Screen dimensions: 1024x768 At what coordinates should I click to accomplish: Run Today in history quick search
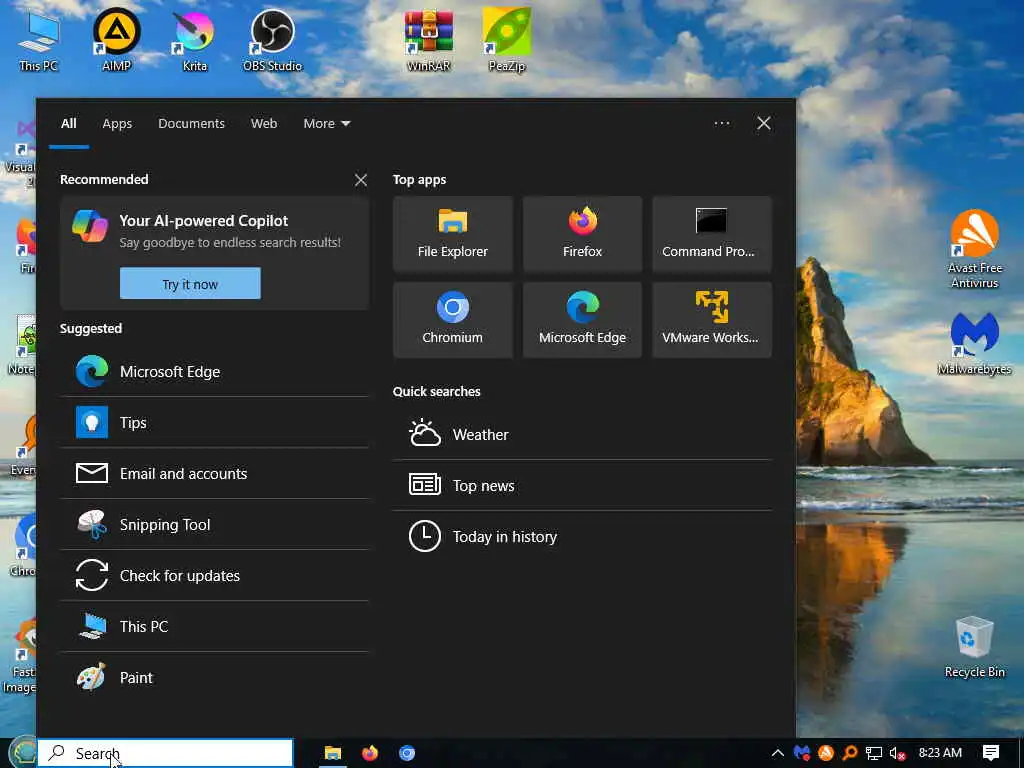[582, 536]
